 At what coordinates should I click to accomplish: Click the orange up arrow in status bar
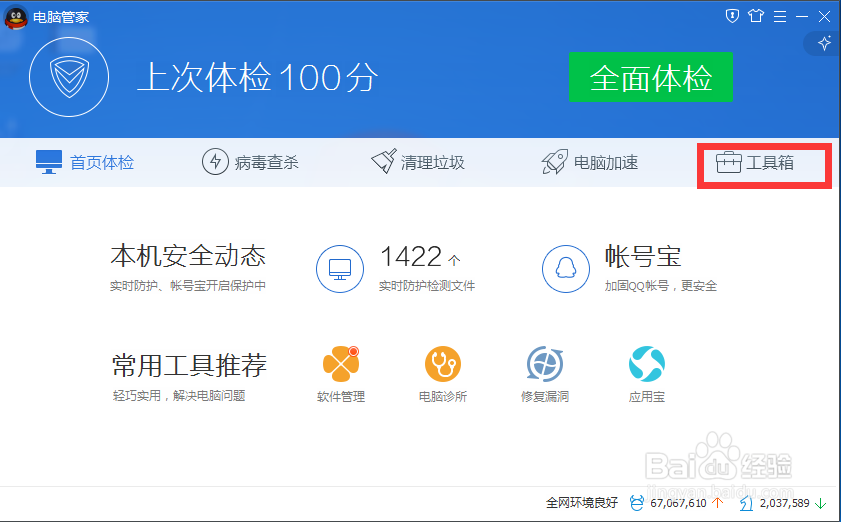coord(718,503)
